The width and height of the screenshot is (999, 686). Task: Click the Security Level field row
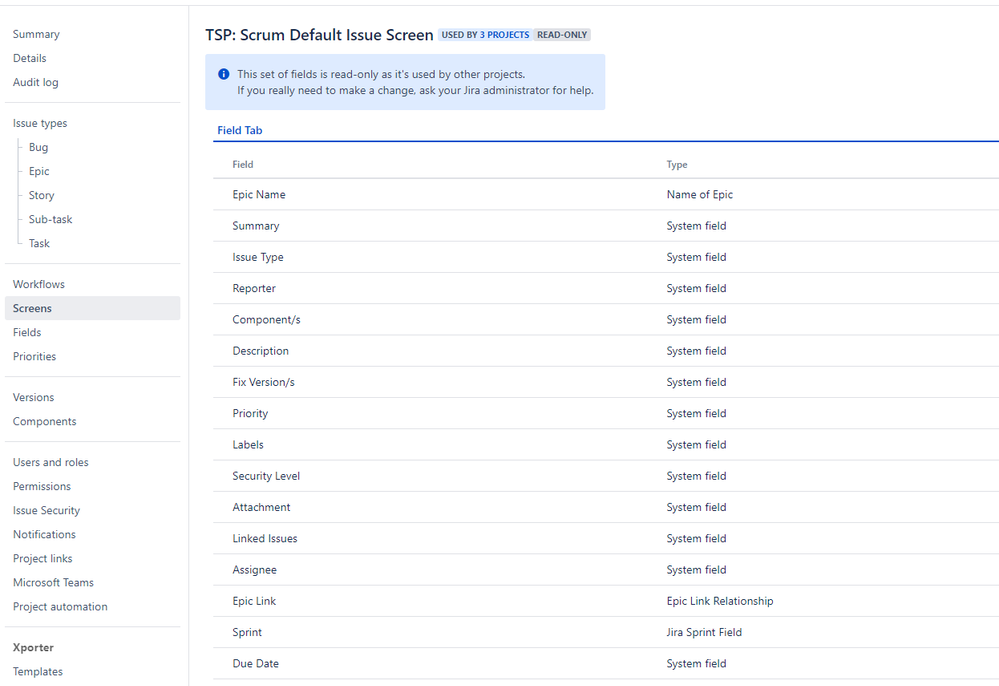(606, 476)
